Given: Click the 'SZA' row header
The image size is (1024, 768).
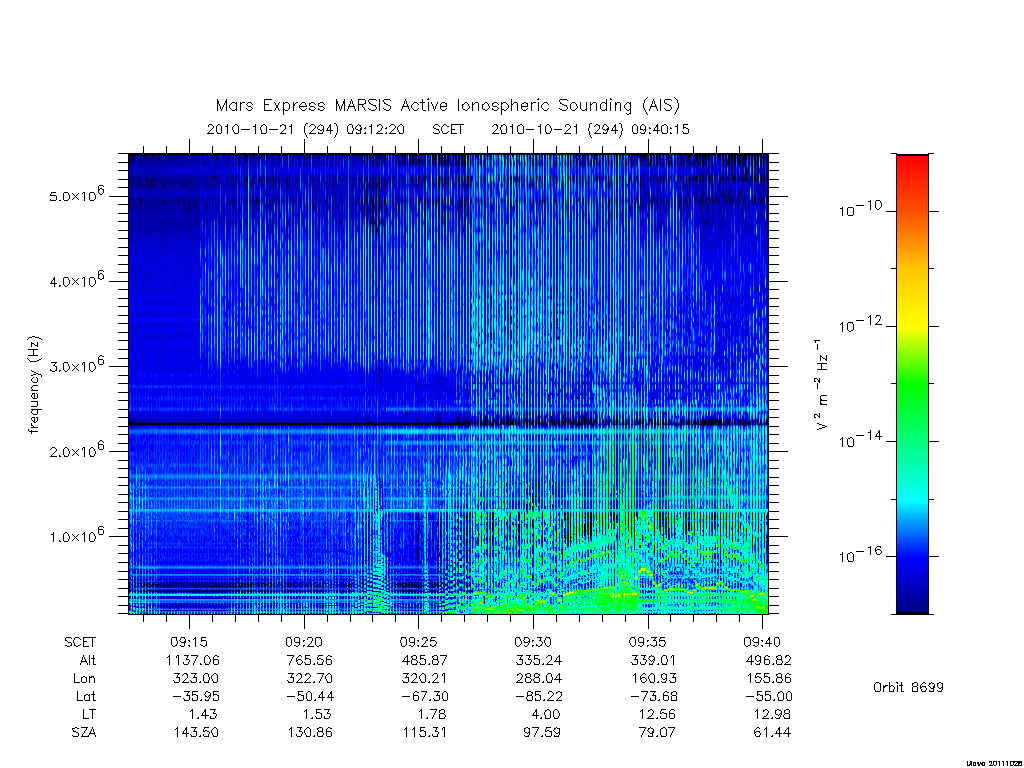Looking at the screenshot, I should pyautogui.click(x=84, y=733).
